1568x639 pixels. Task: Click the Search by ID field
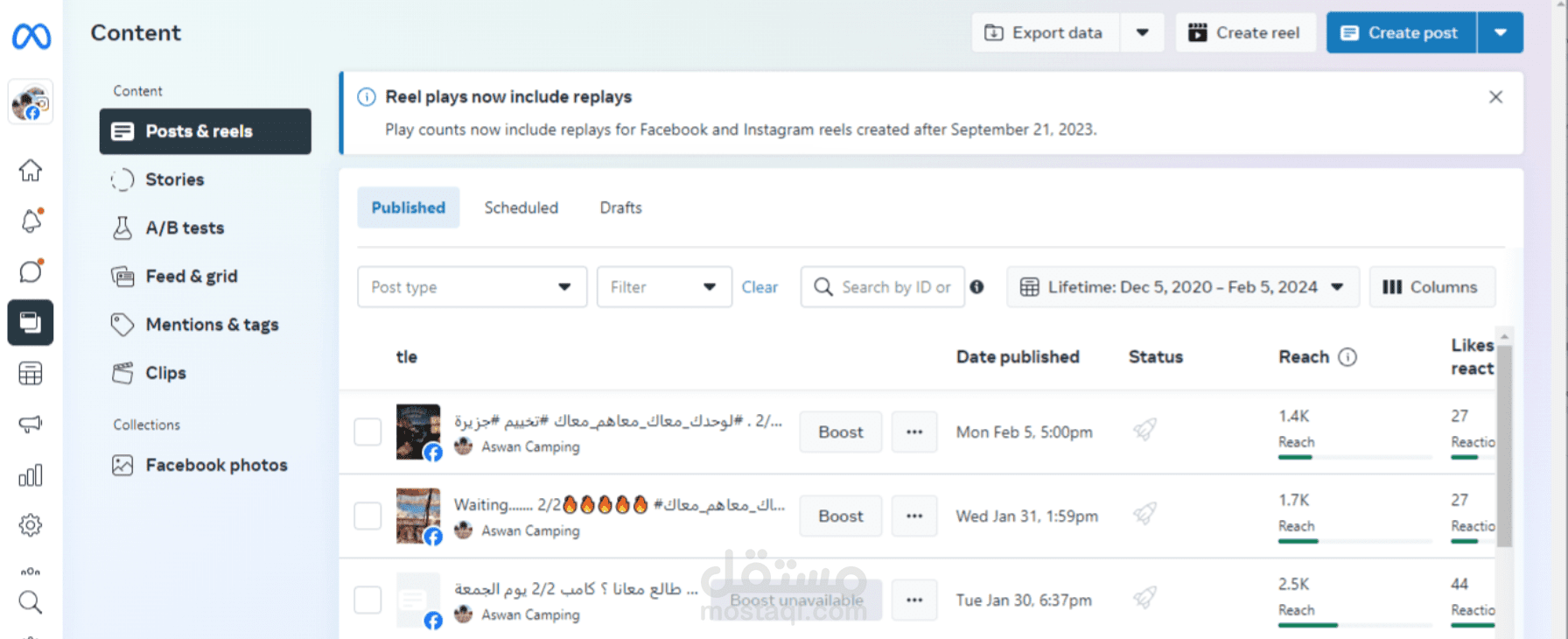click(883, 287)
